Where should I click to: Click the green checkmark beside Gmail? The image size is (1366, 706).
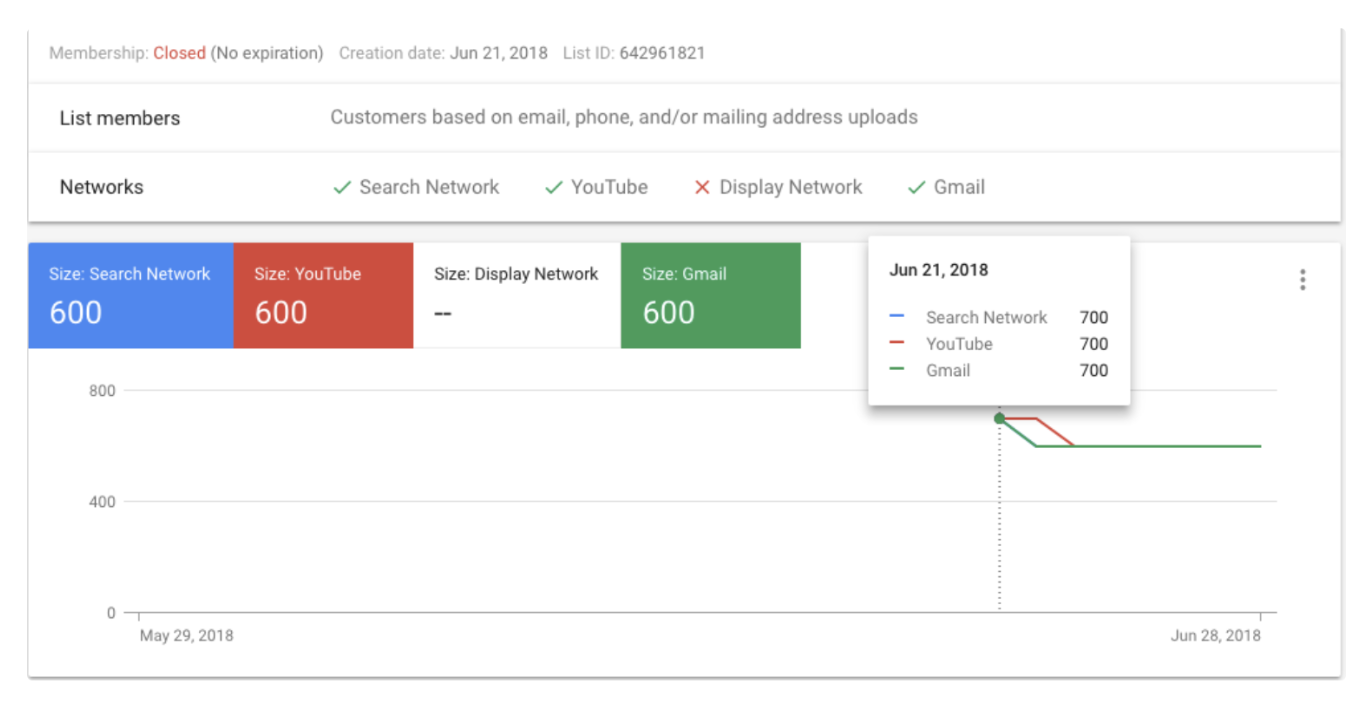pos(916,188)
